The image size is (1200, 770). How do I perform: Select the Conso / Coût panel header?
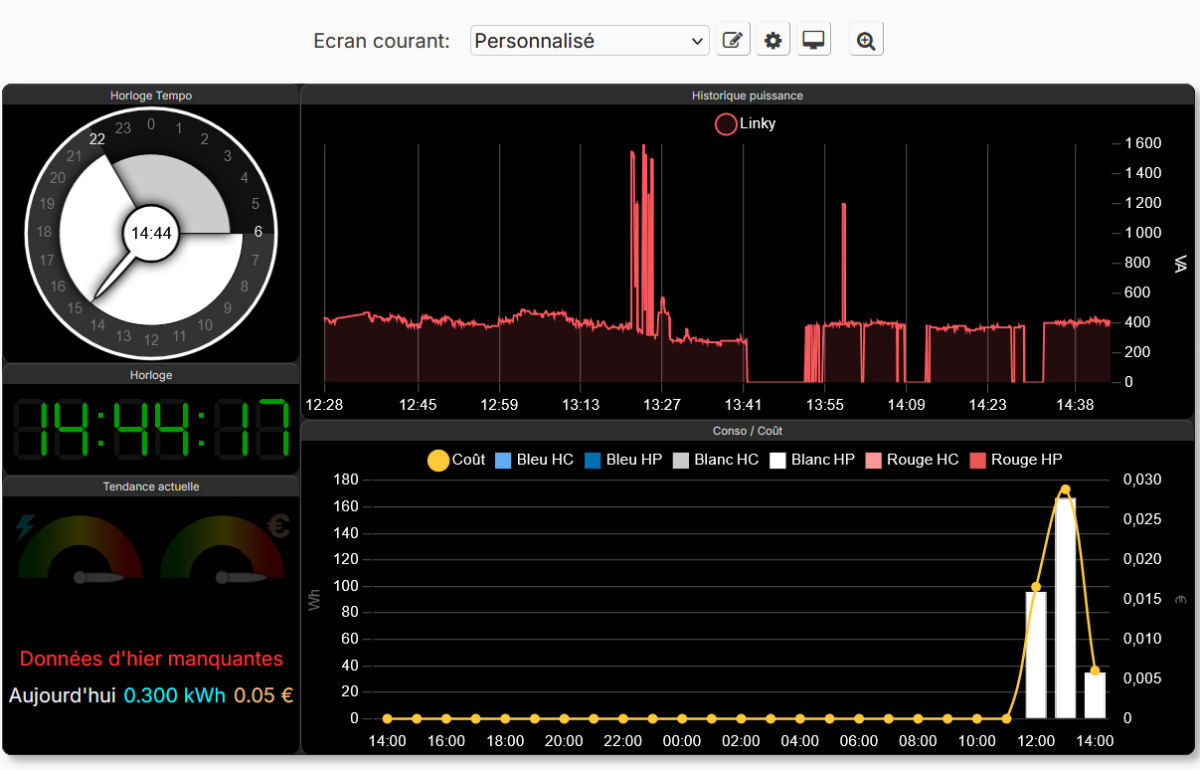click(747, 431)
